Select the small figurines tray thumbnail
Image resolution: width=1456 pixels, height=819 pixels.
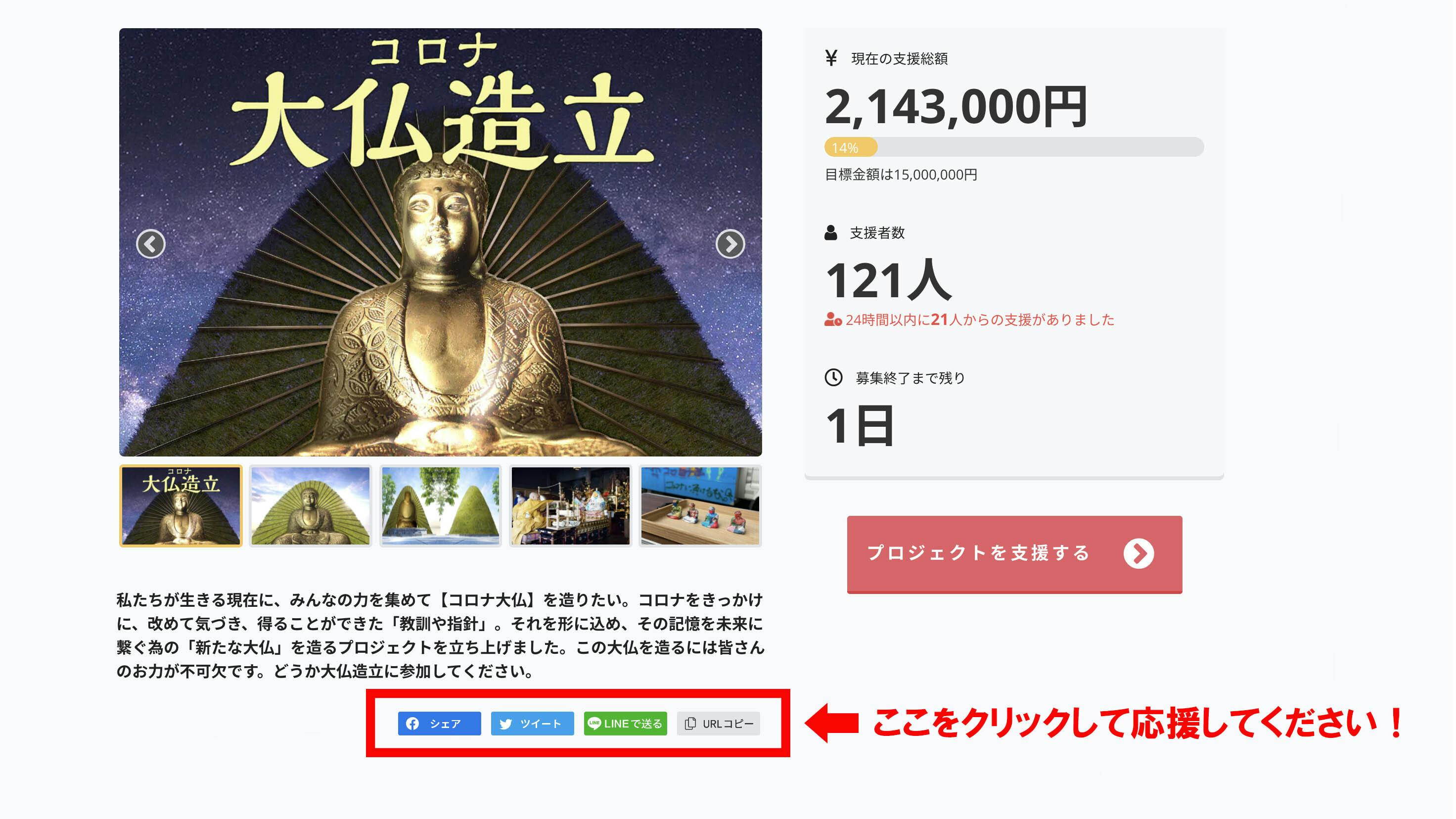click(x=700, y=506)
